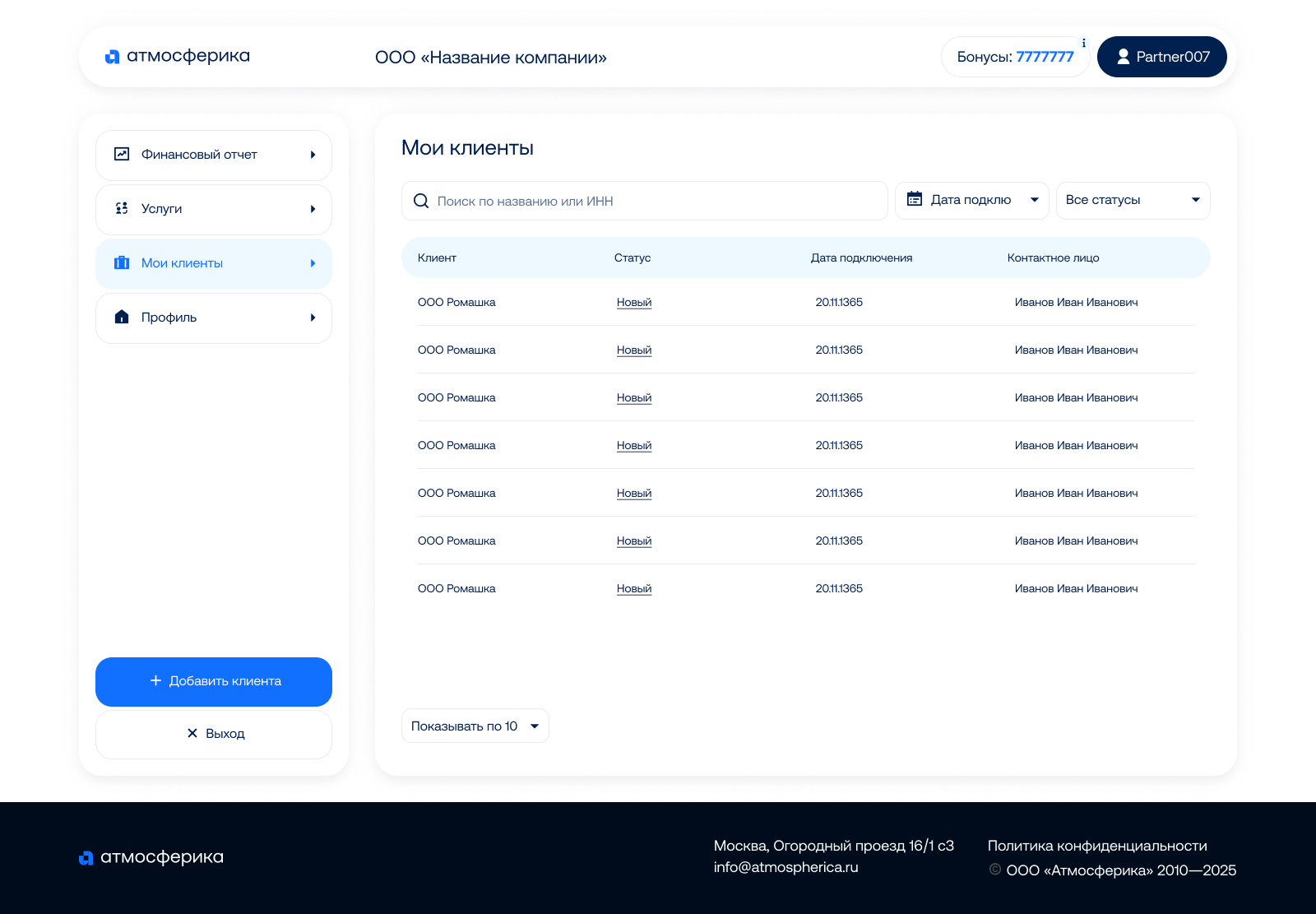Click the Выход button
This screenshot has height=914, width=1316.
[x=214, y=735]
